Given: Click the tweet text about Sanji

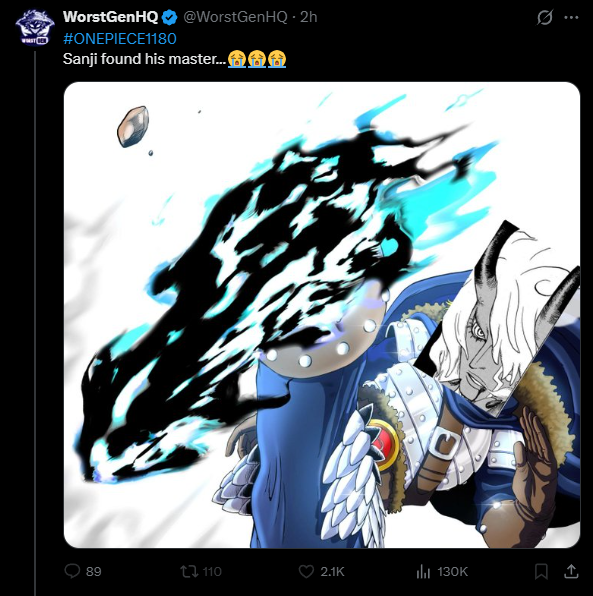Looking at the screenshot, I should [174, 59].
